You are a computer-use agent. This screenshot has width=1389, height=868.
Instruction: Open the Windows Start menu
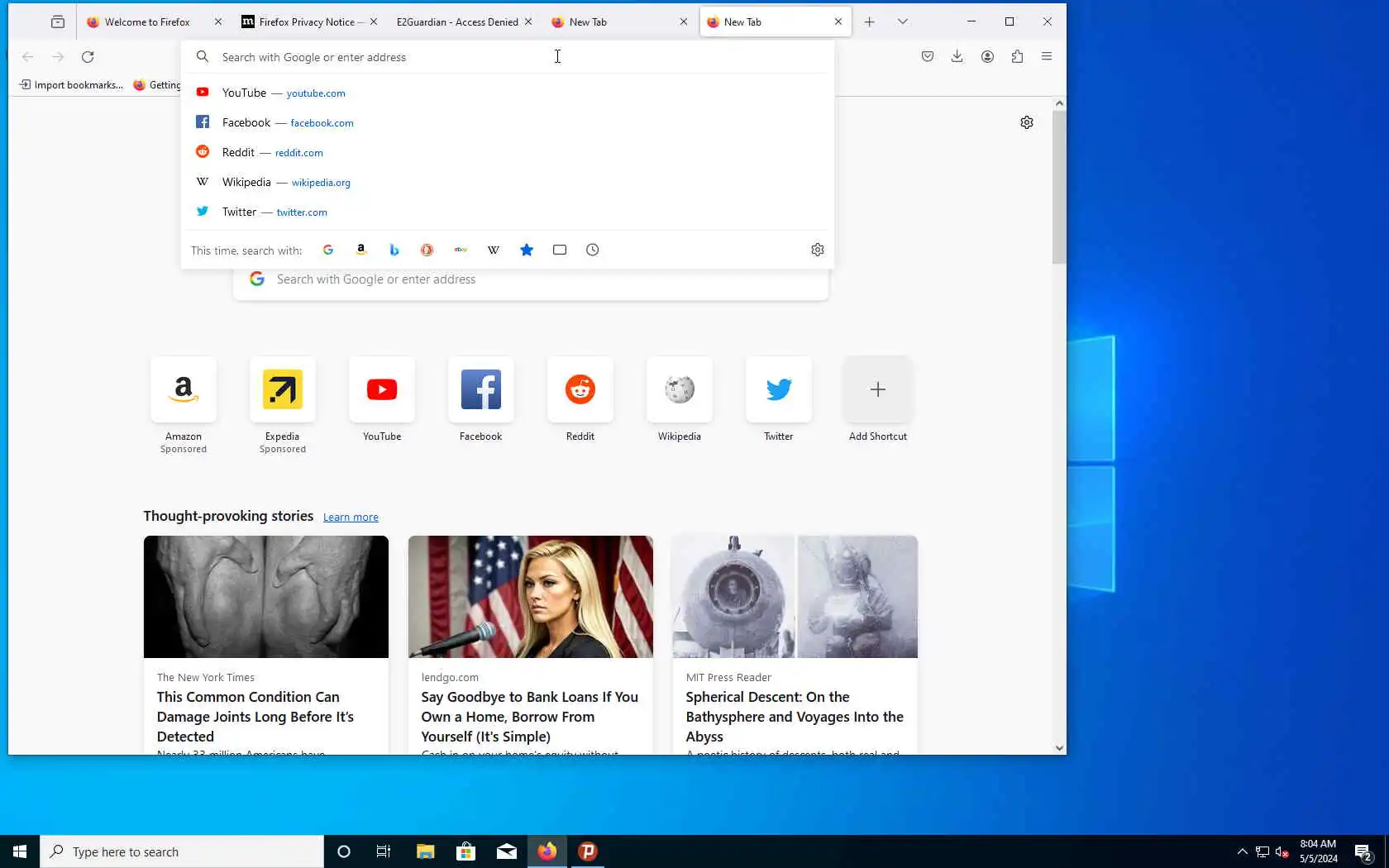pos(20,851)
